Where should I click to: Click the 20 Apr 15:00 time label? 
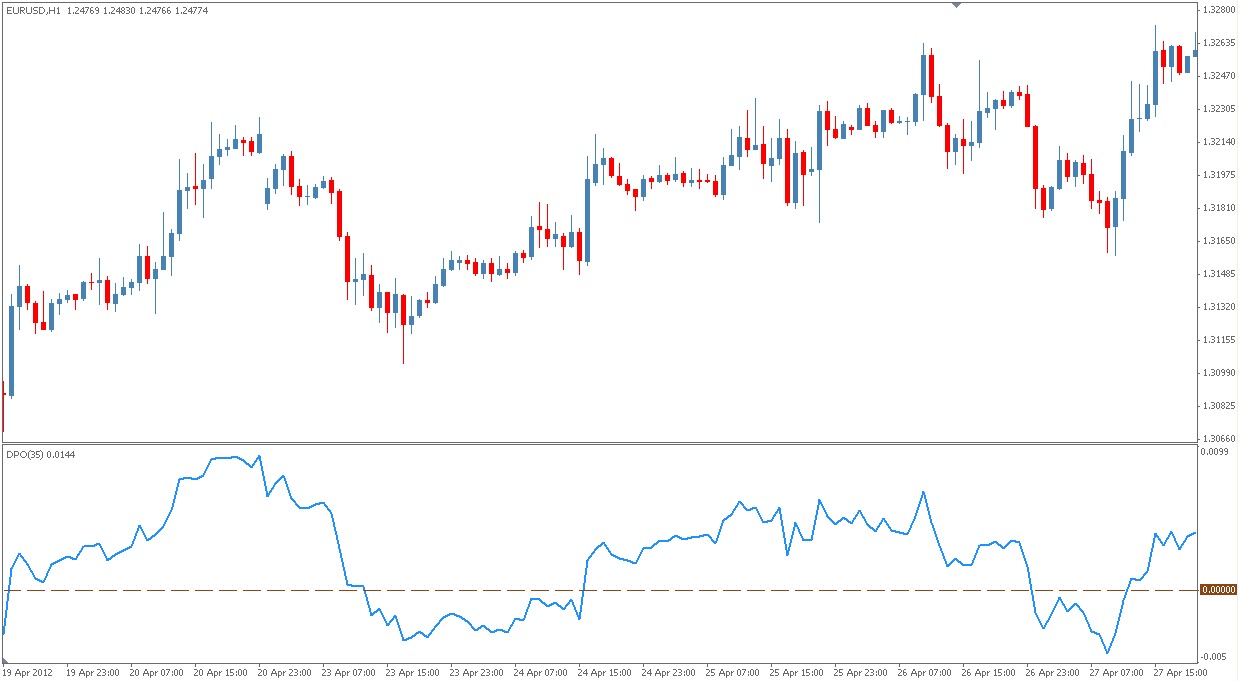(x=219, y=673)
